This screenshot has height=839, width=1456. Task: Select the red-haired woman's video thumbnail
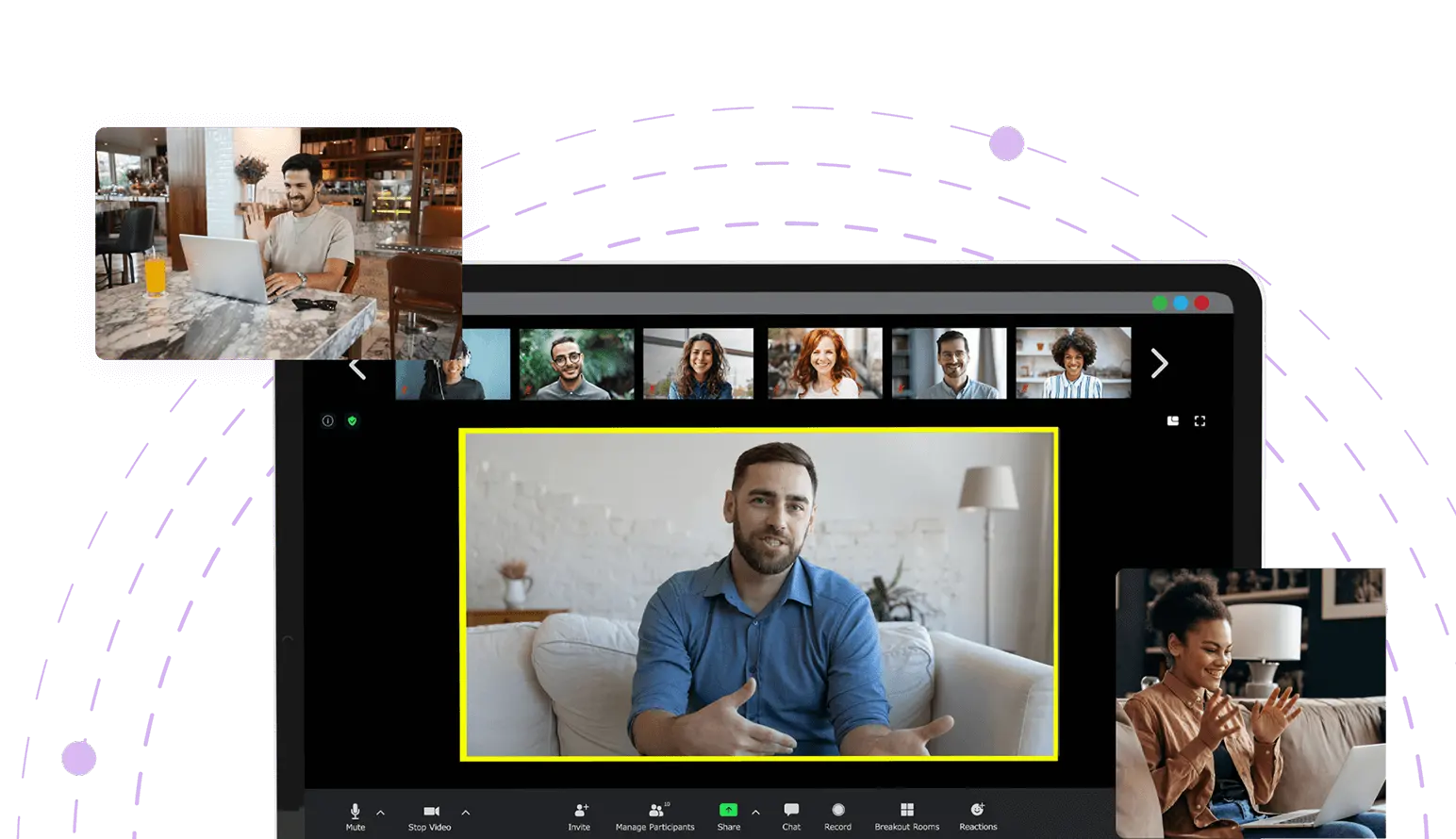[x=824, y=363]
